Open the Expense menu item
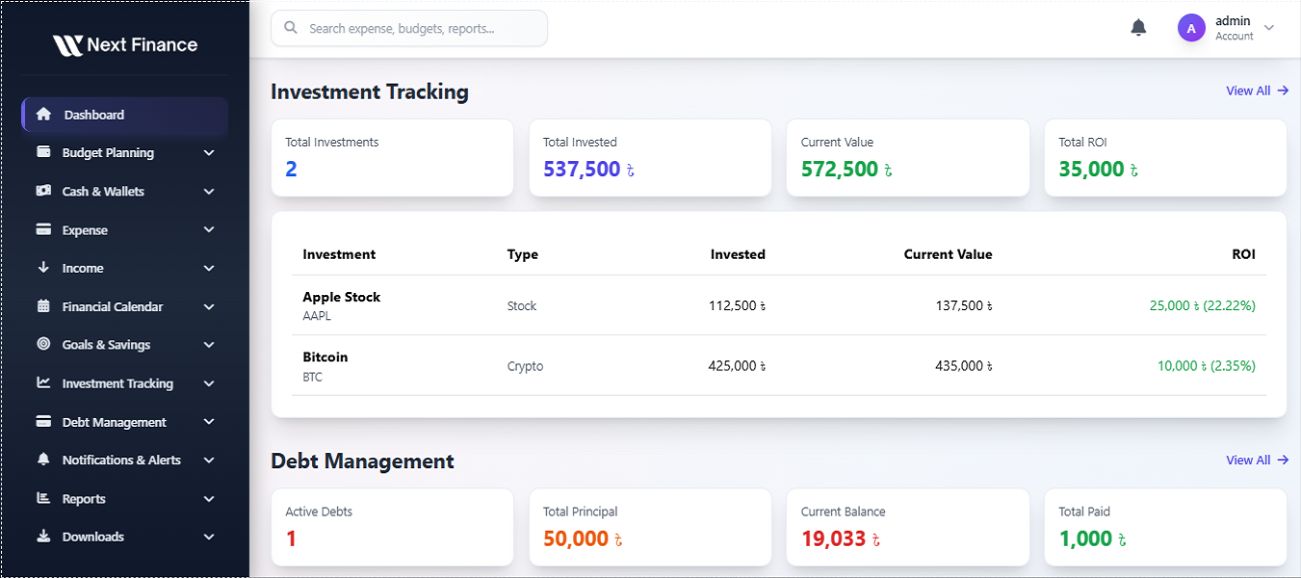 click(x=125, y=230)
